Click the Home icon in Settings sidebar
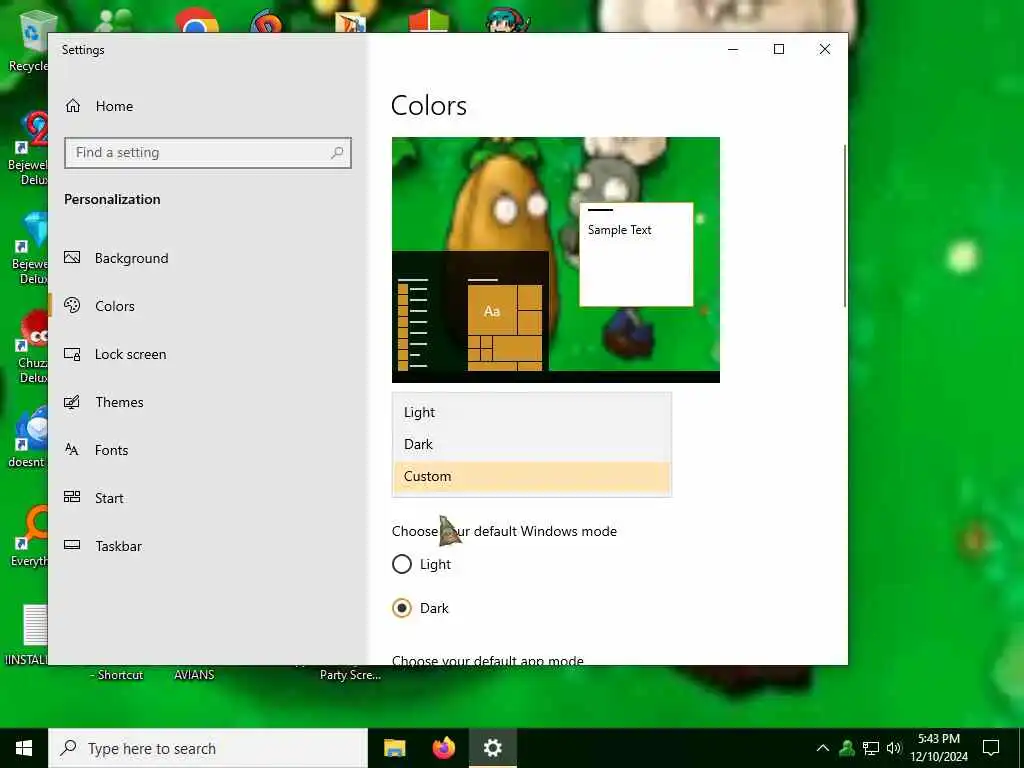 tap(73, 106)
